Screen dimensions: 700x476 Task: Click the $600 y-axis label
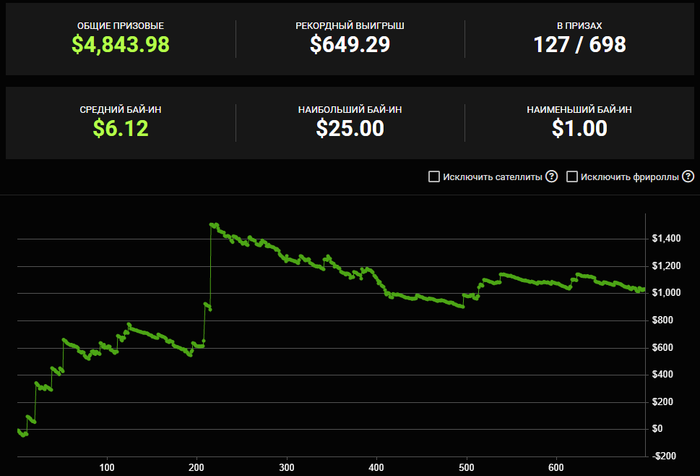point(662,347)
